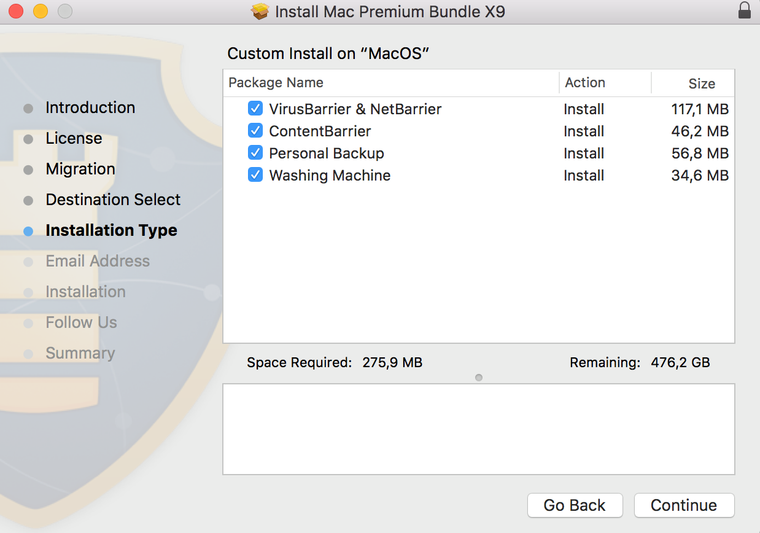
Task: Close the installer with red button
Action: [16, 11]
